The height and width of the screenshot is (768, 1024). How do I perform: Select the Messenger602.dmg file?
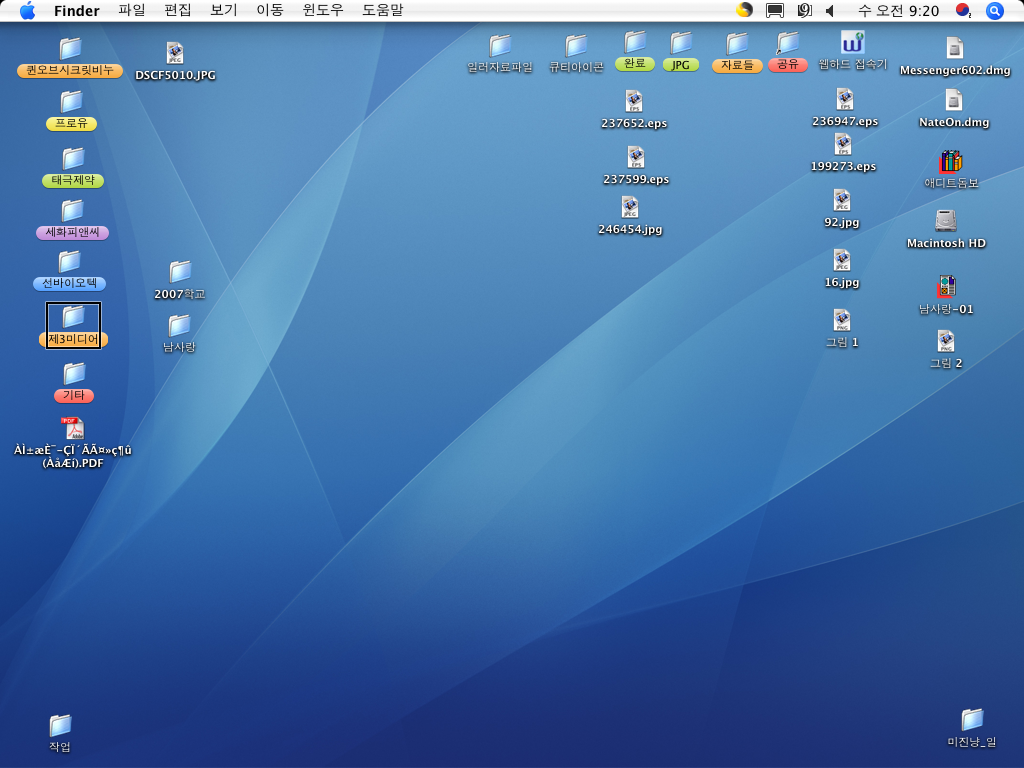click(954, 49)
